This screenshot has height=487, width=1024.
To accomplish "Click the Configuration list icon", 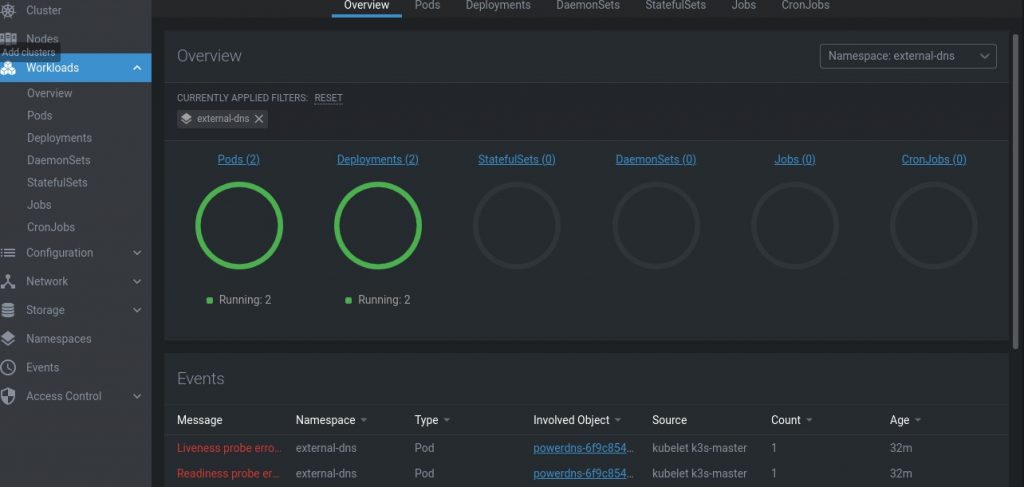I will point(8,253).
